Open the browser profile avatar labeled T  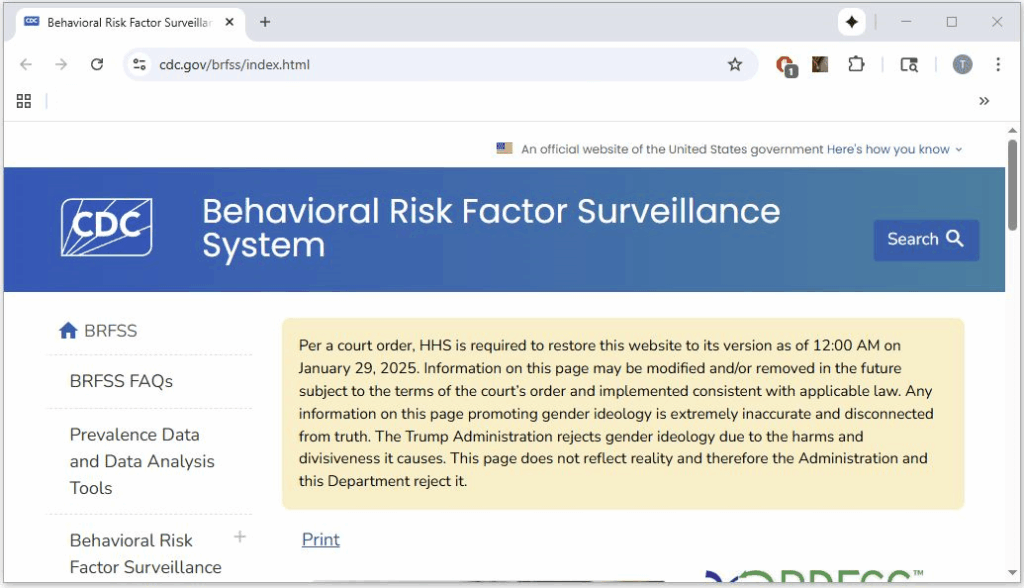coord(962,64)
